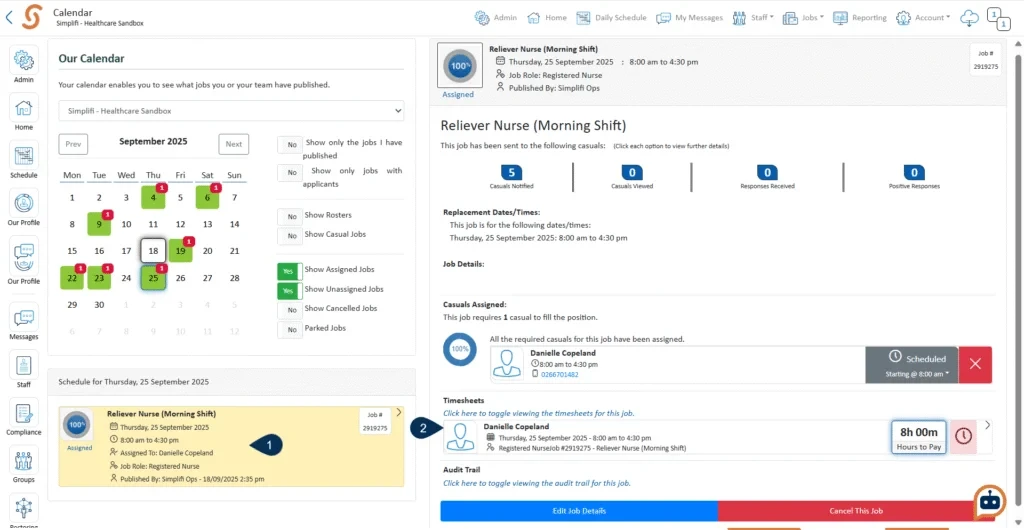
Task: Toggle Show Rosters switch
Action: (290, 217)
